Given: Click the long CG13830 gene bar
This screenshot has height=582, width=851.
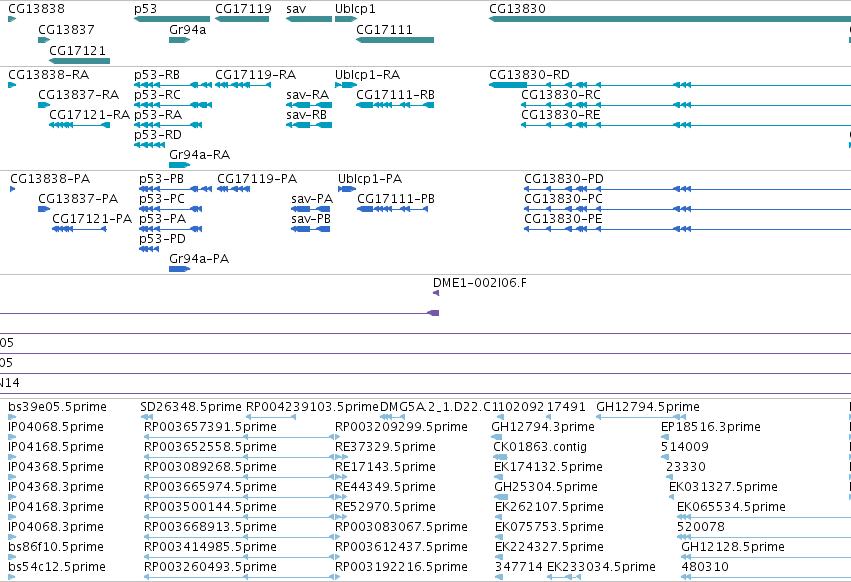Looking at the screenshot, I should [670, 19].
